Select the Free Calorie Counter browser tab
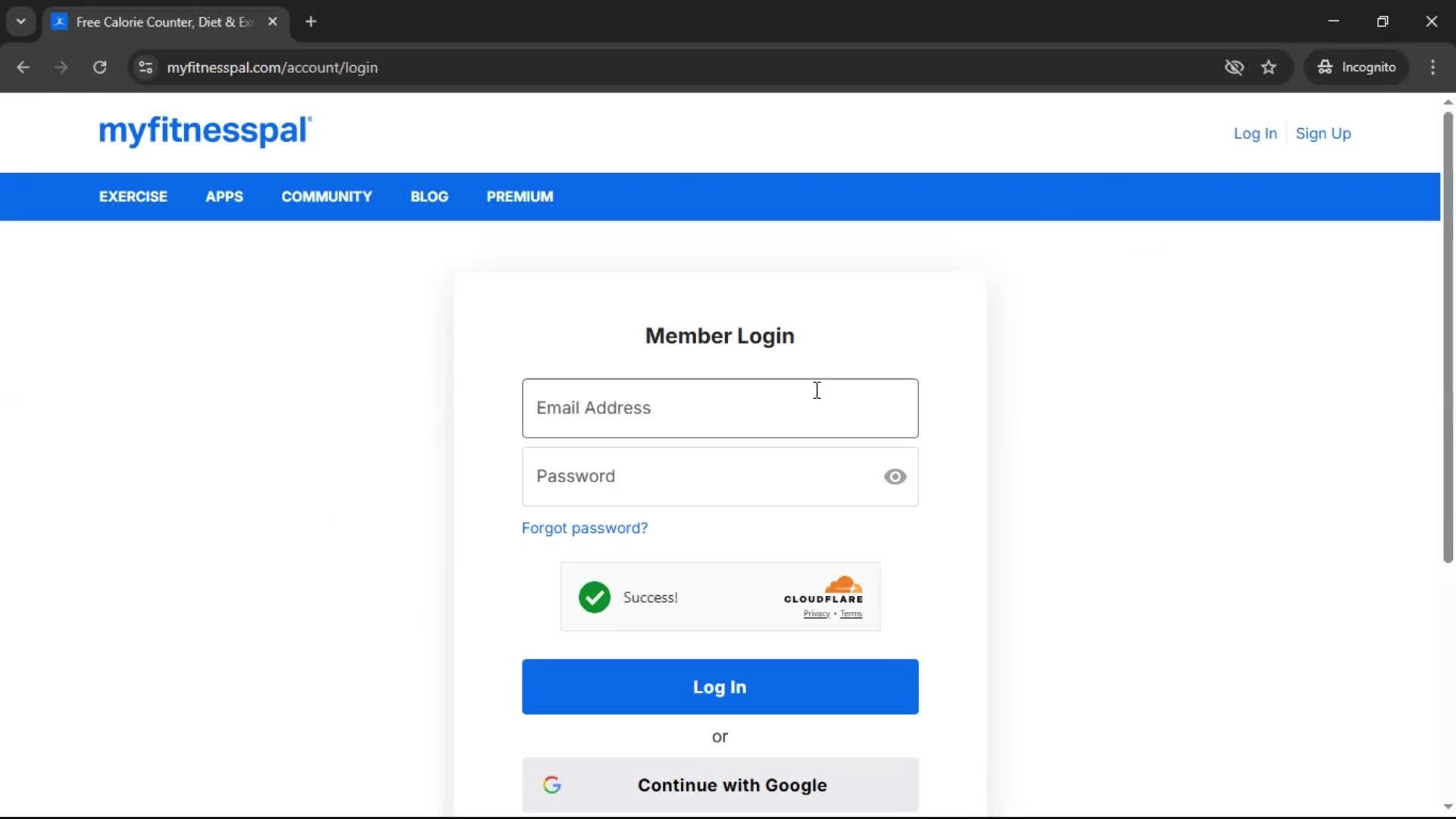The width and height of the screenshot is (1456, 819). pyautogui.click(x=165, y=22)
